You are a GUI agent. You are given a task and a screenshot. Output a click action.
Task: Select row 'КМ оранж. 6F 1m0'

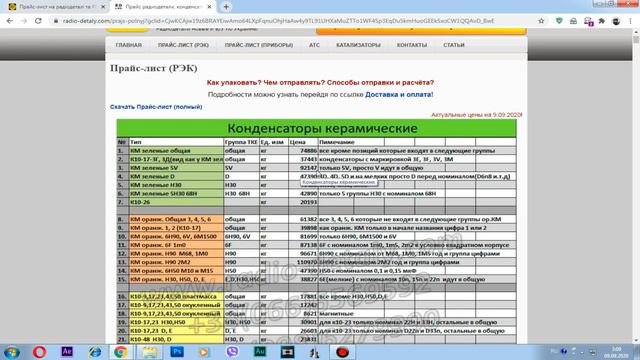(316, 245)
